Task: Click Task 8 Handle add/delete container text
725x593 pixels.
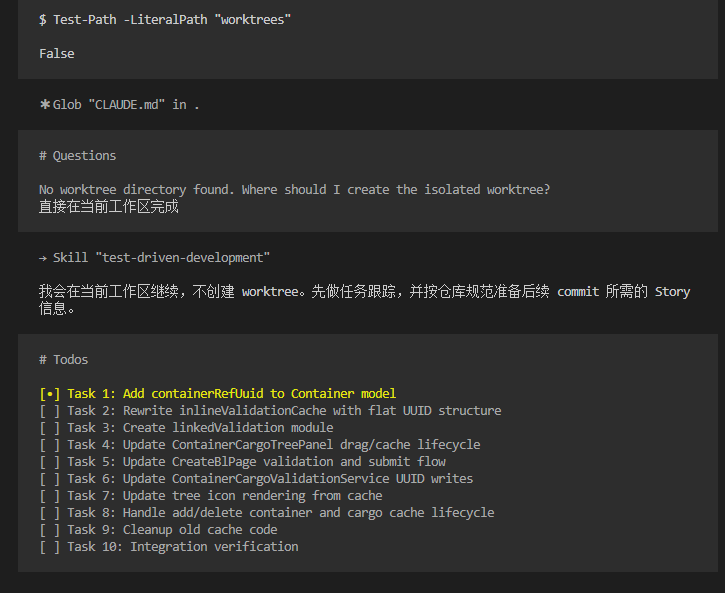Action: coord(281,513)
